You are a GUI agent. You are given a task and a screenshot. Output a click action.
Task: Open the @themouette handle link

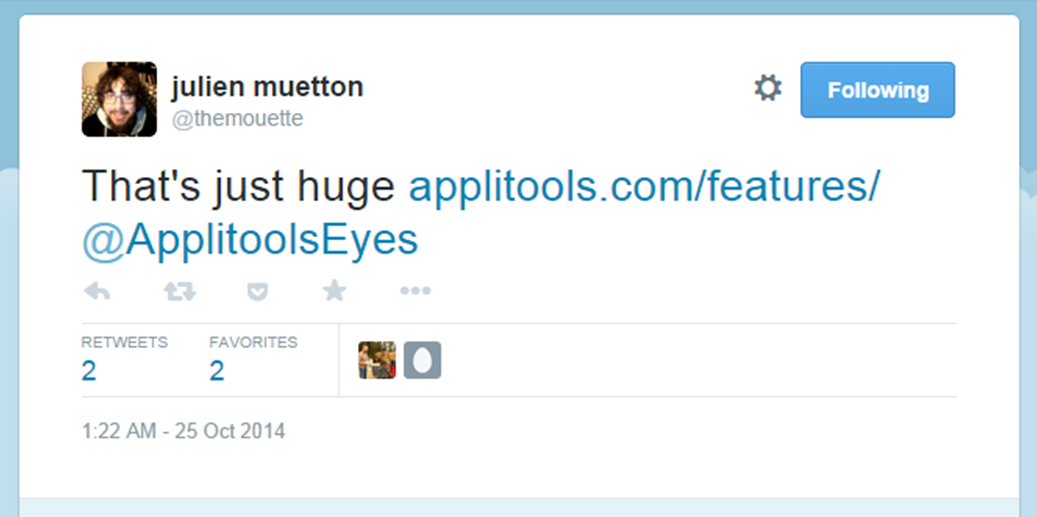point(237,119)
